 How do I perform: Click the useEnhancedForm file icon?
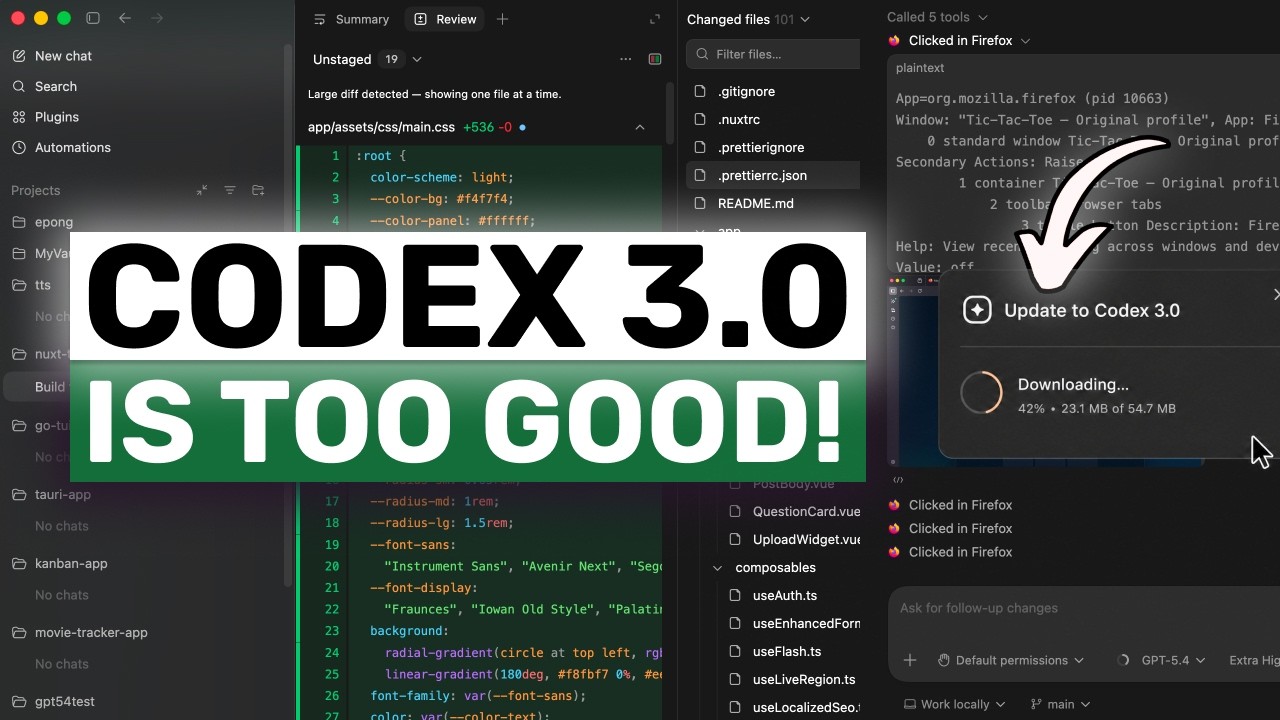tap(735, 623)
